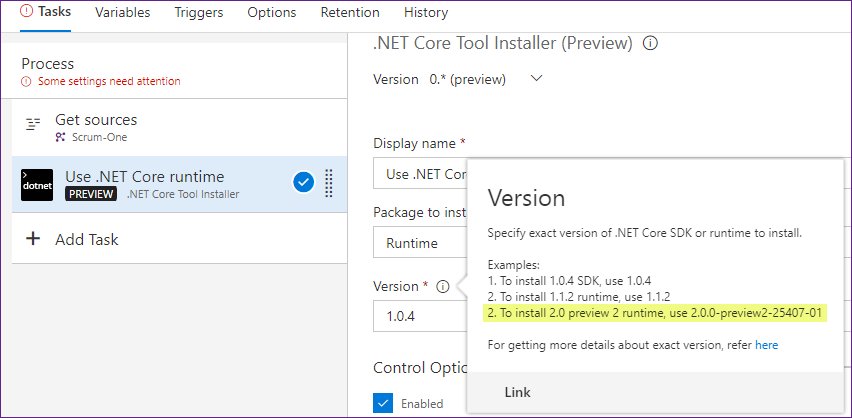Toggle the Enabled checkbox

coord(383,403)
